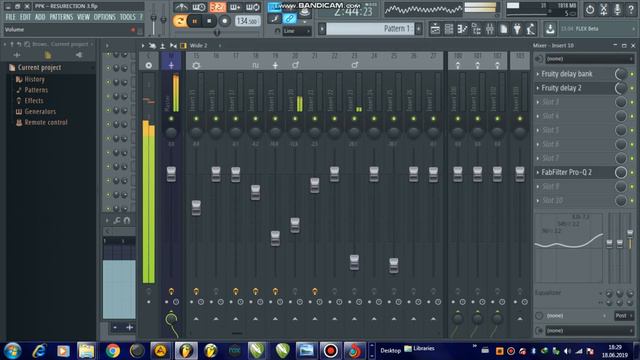640x360 pixels.
Task: Click the metronome icon
Action: point(181,7)
